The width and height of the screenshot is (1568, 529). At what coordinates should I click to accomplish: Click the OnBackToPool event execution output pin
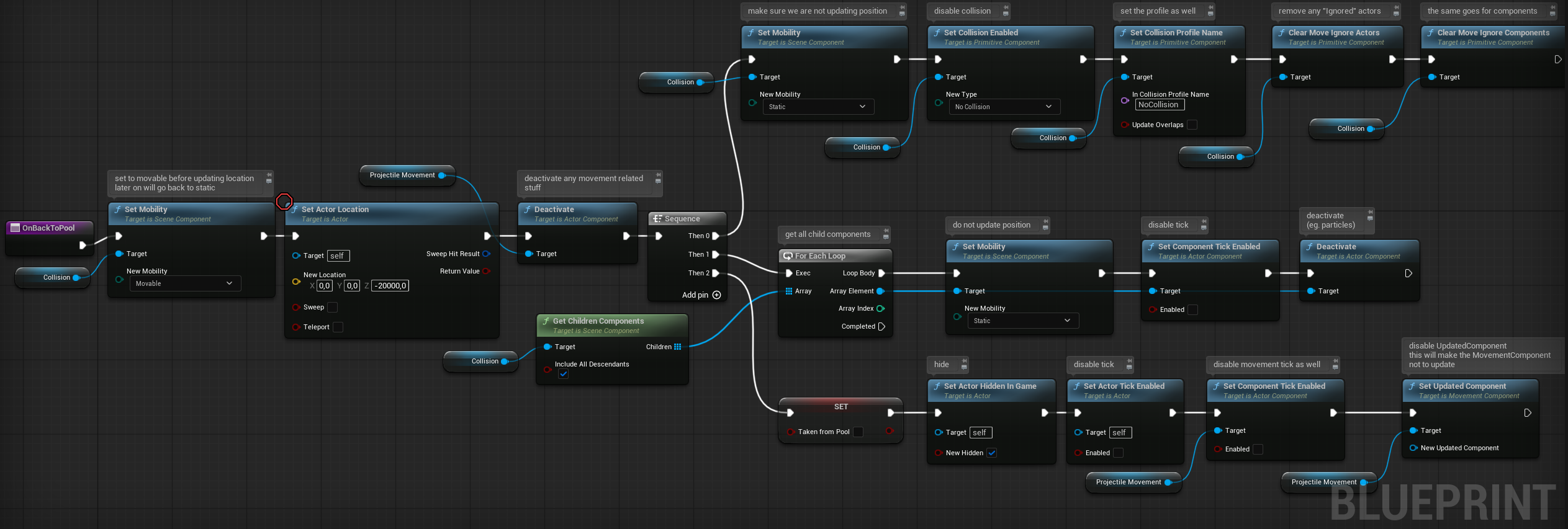click(x=83, y=246)
